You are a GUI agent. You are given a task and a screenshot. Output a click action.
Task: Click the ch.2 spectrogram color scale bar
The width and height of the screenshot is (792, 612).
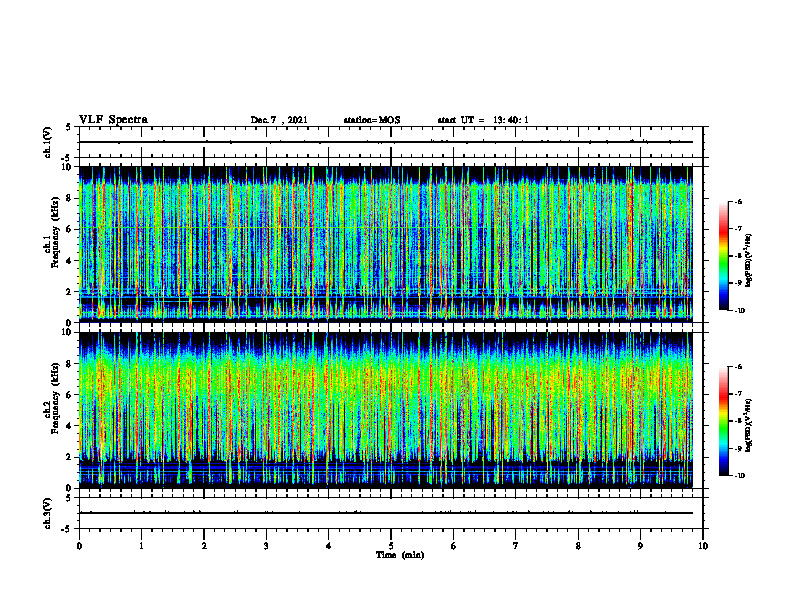(724, 421)
